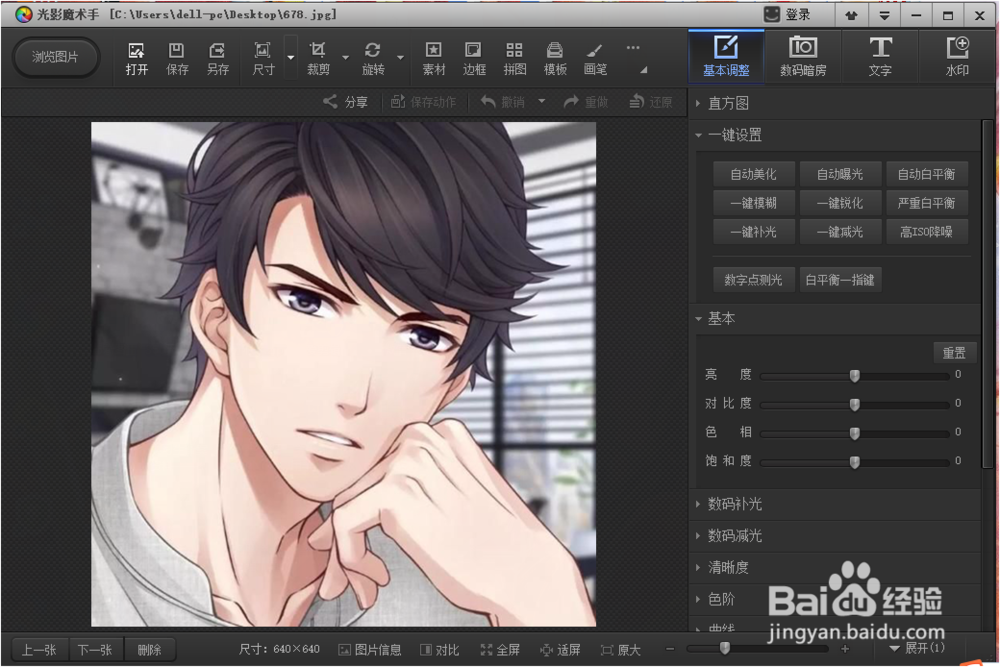Apply 自动白平衡 auto white balance
The width and height of the screenshot is (1000, 667).
coord(927,174)
